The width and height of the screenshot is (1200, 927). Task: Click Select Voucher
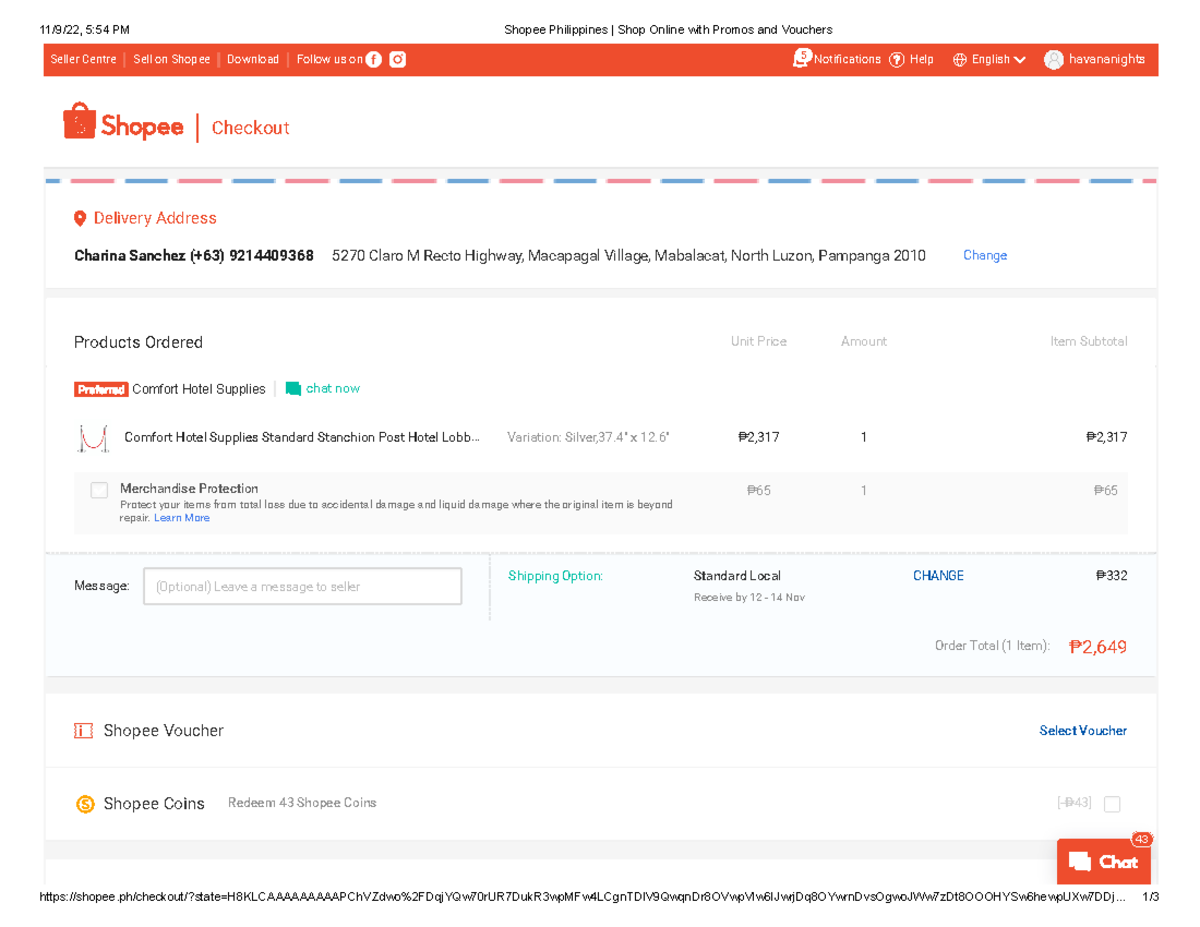pyautogui.click(x=1083, y=730)
